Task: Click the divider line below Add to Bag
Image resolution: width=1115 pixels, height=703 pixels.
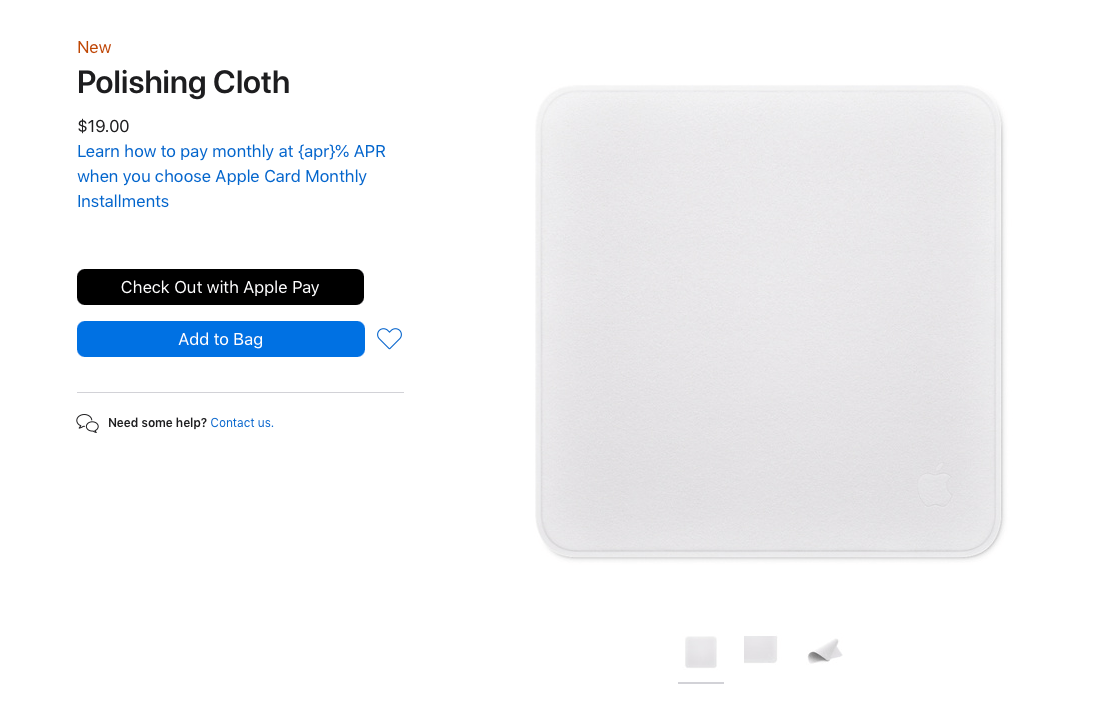Action: tap(240, 392)
